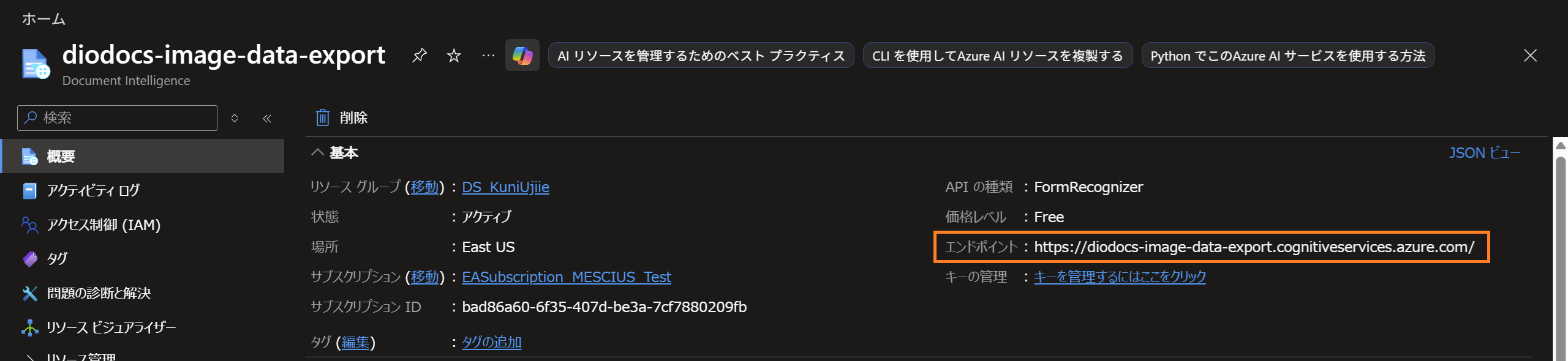
Task: Mark the resource as favorite with star
Action: pyautogui.click(x=454, y=56)
